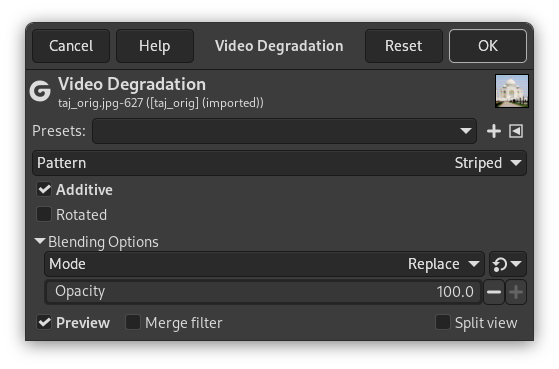Open the manage presets menu icon

(516, 131)
